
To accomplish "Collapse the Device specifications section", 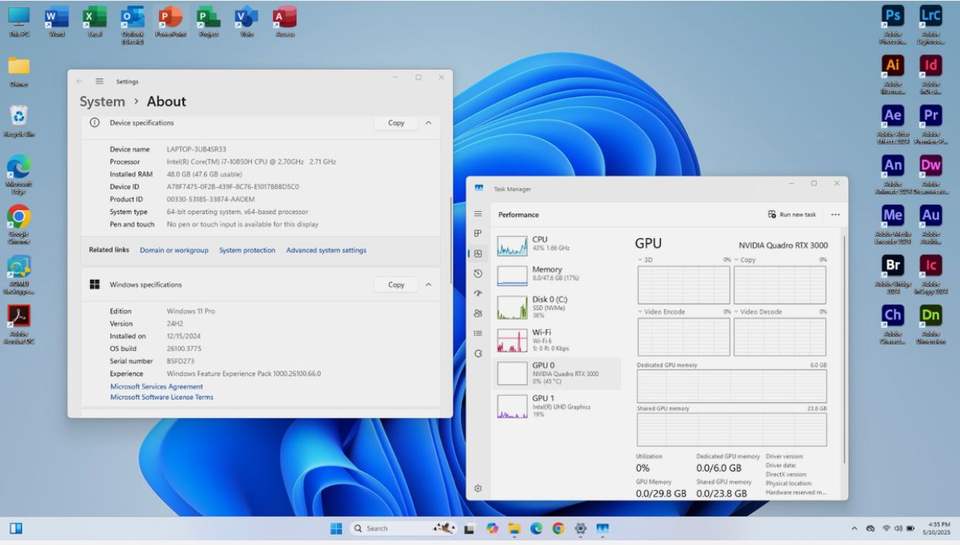I will (428, 123).
